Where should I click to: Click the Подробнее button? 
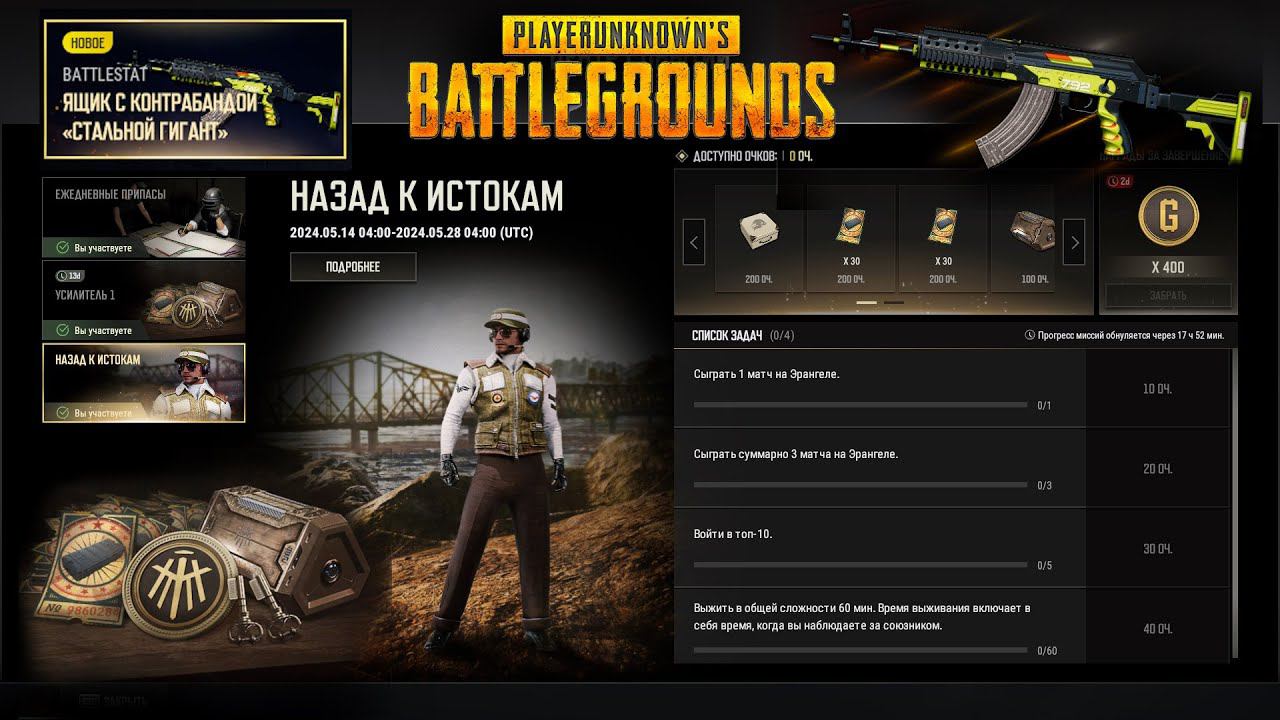click(353, 267)
